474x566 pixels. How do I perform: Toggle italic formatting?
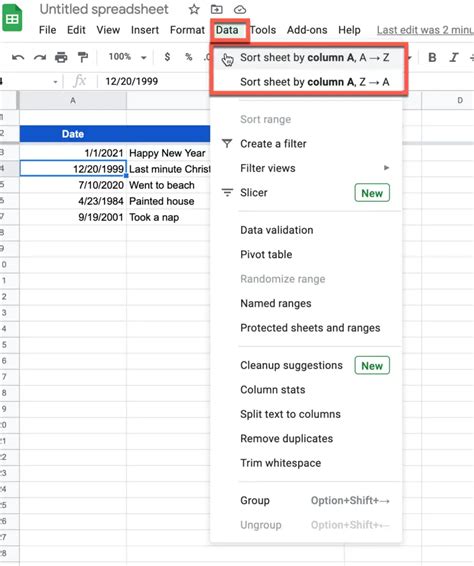(453, 57)
